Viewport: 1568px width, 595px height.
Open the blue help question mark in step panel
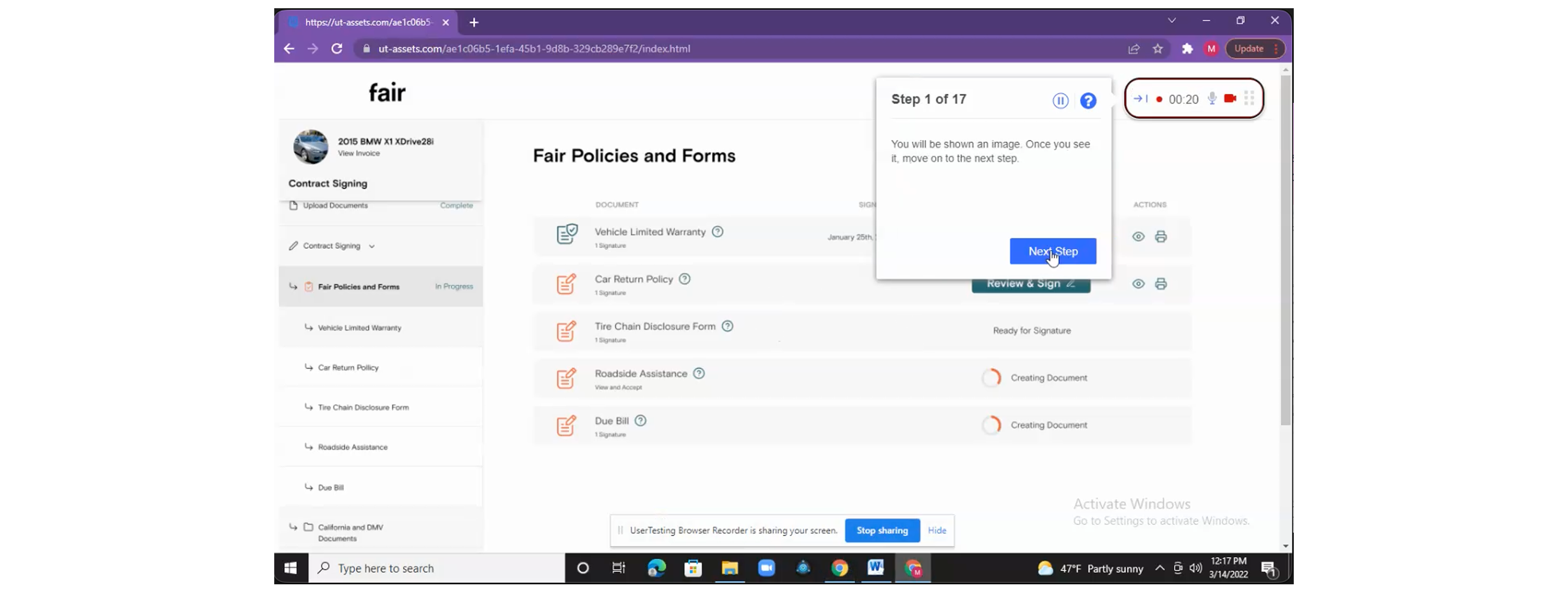pyautogui.click(x=1088, y=100)
